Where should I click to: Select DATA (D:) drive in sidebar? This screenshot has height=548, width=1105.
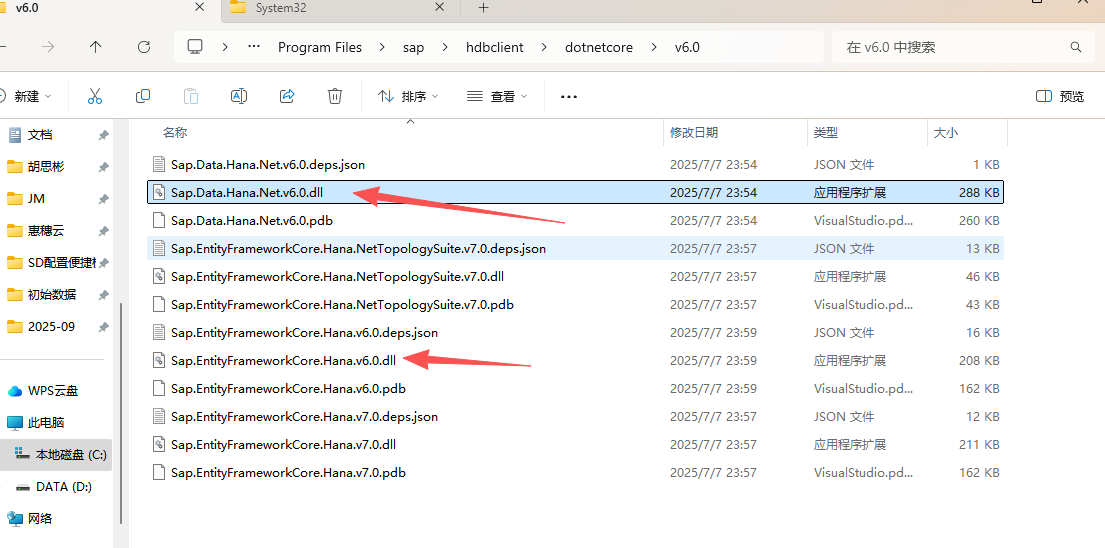coord(56,487)
